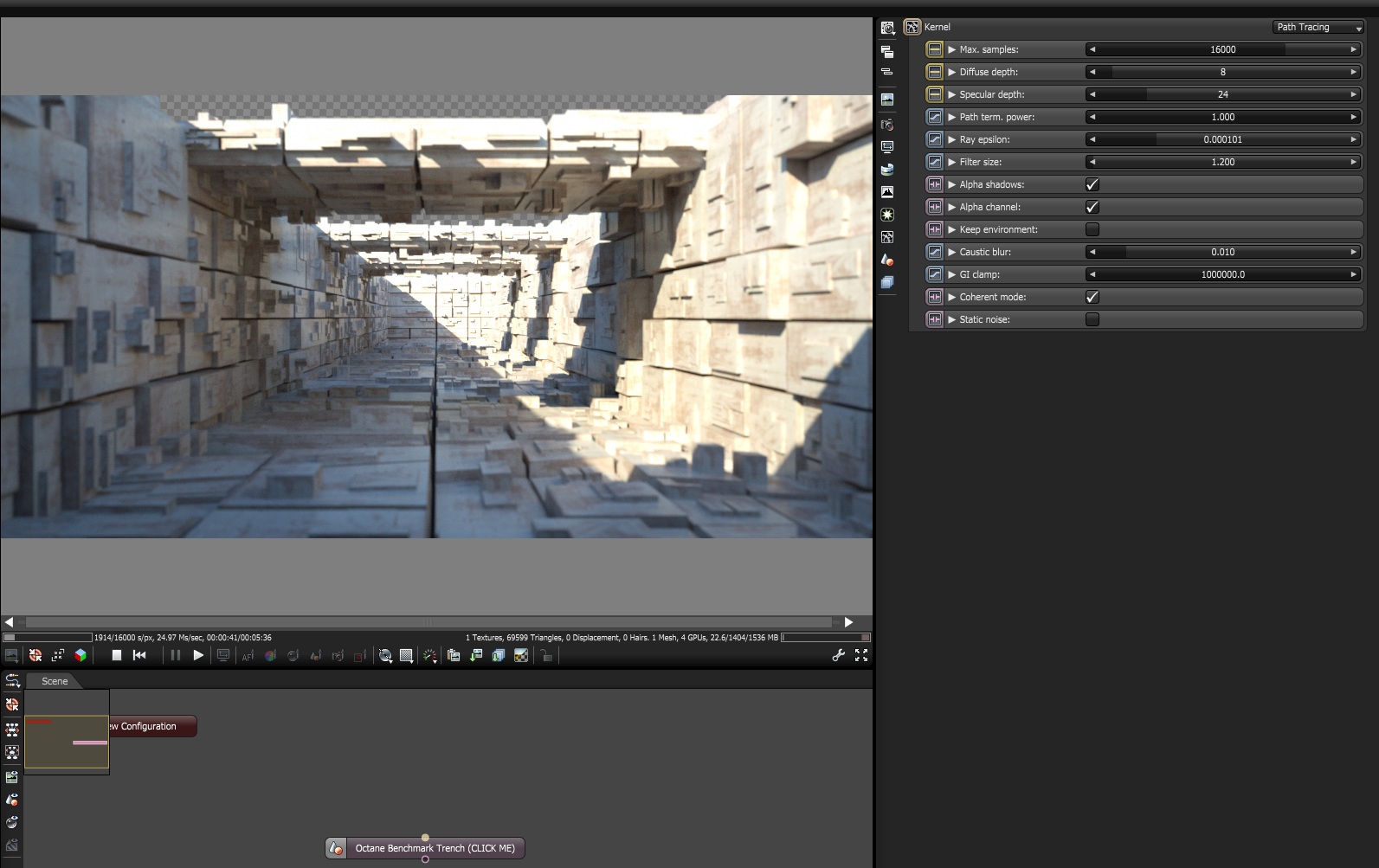
Task: Increase Max. samples with its right arrow
Action: (x=1353, y=49)
